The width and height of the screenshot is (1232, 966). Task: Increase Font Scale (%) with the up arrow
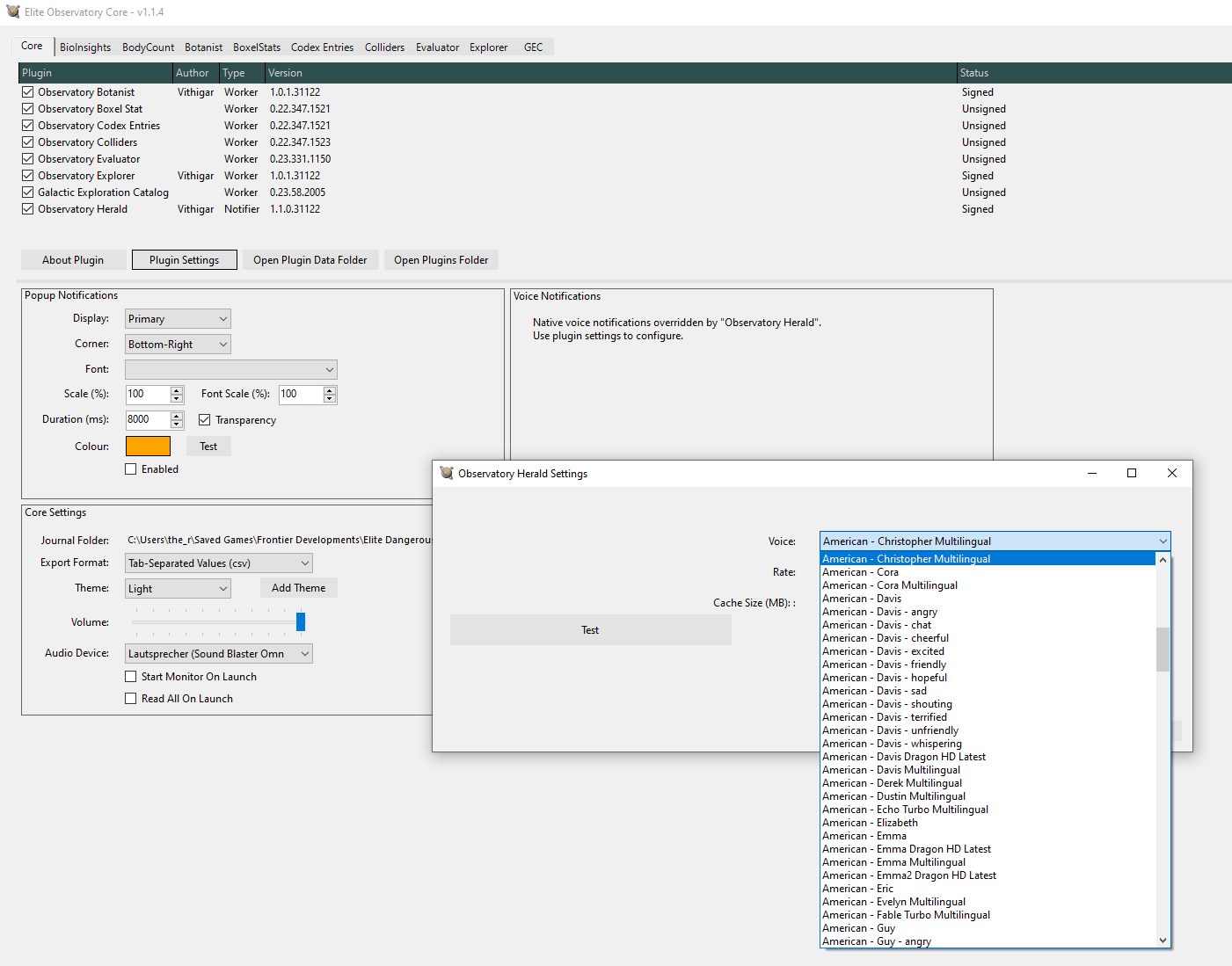(330, 390)
